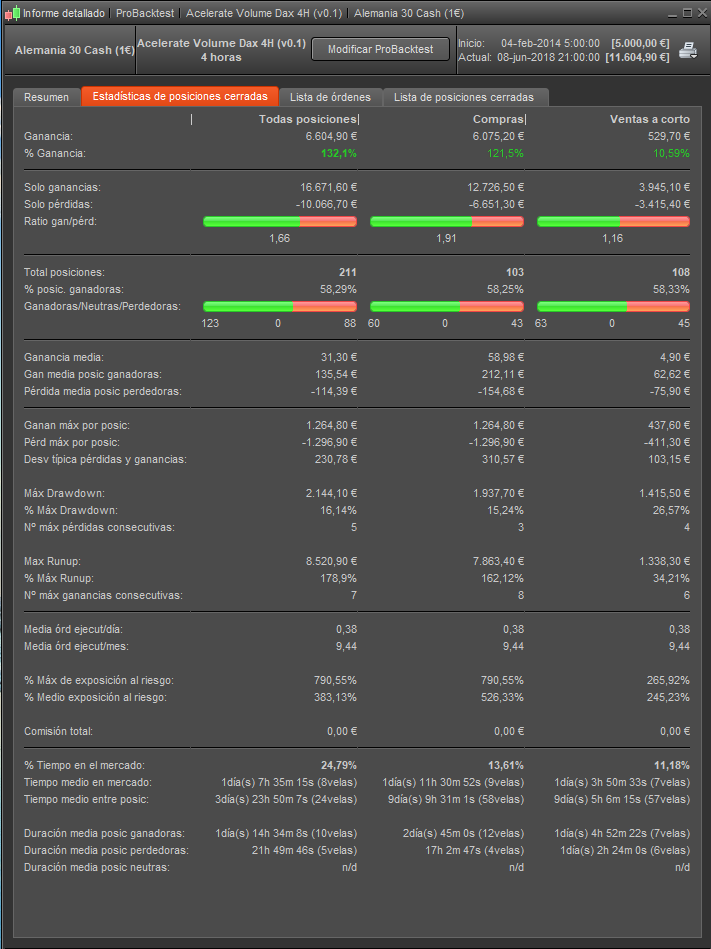Open Lista de posiciones cerradas tab

(464, 97)
